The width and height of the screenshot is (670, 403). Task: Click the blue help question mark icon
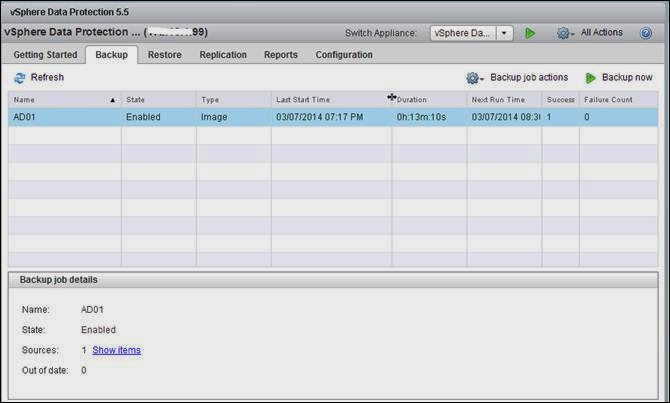(646, 33)
